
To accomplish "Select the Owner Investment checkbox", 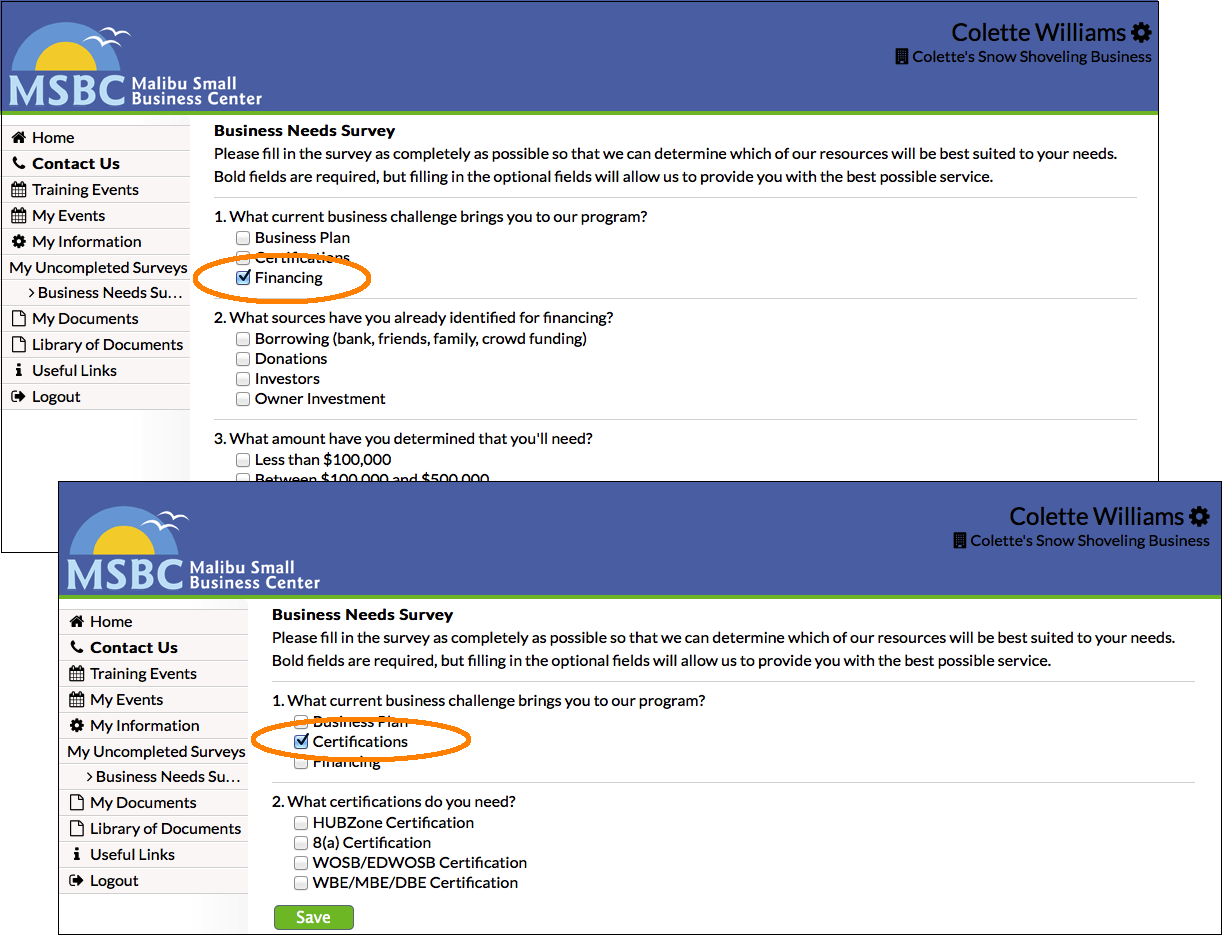I will 243,399.
